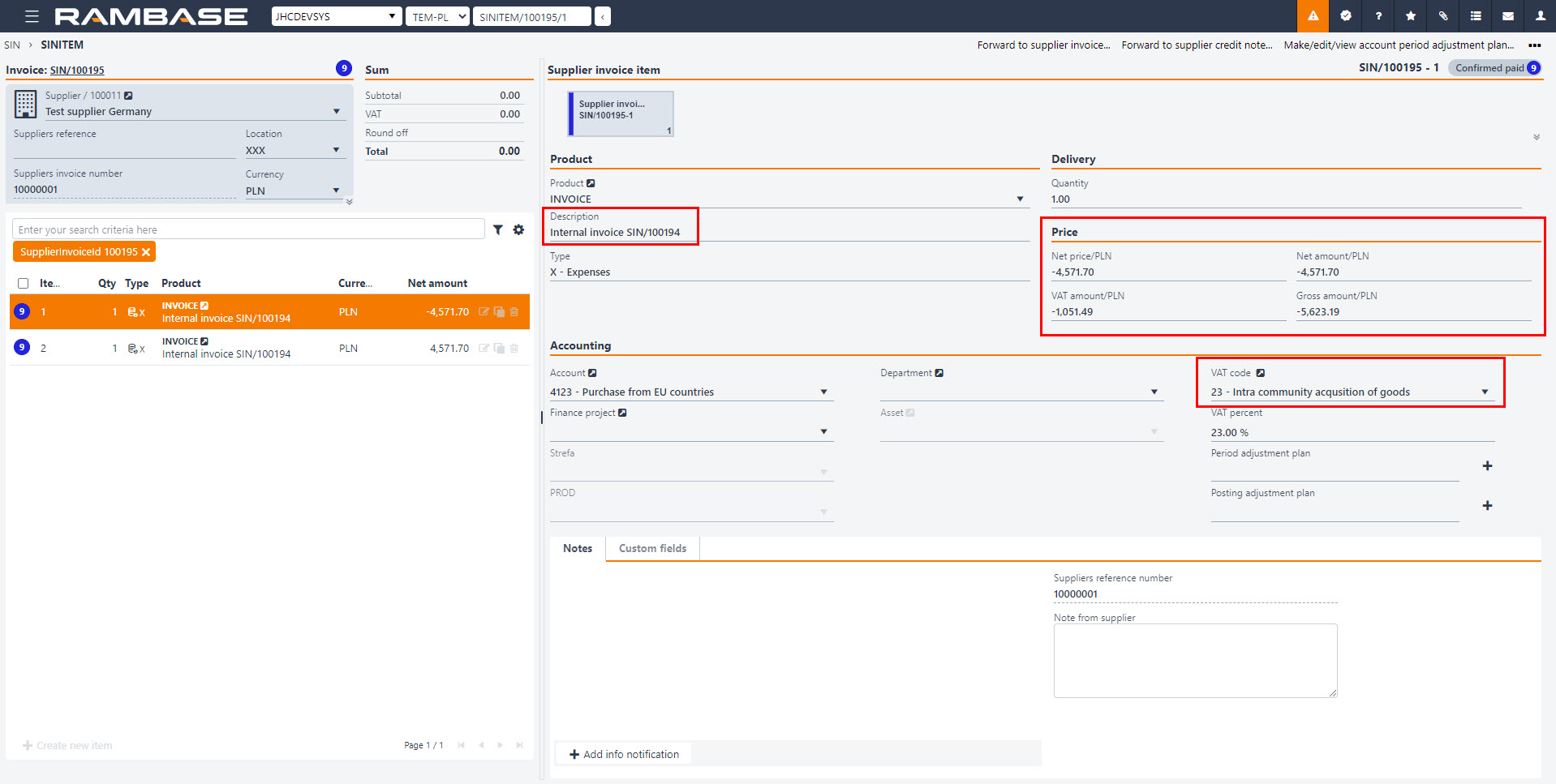Click Forward to supplier credit note
1556x784 pixels.
(1197, 45)
